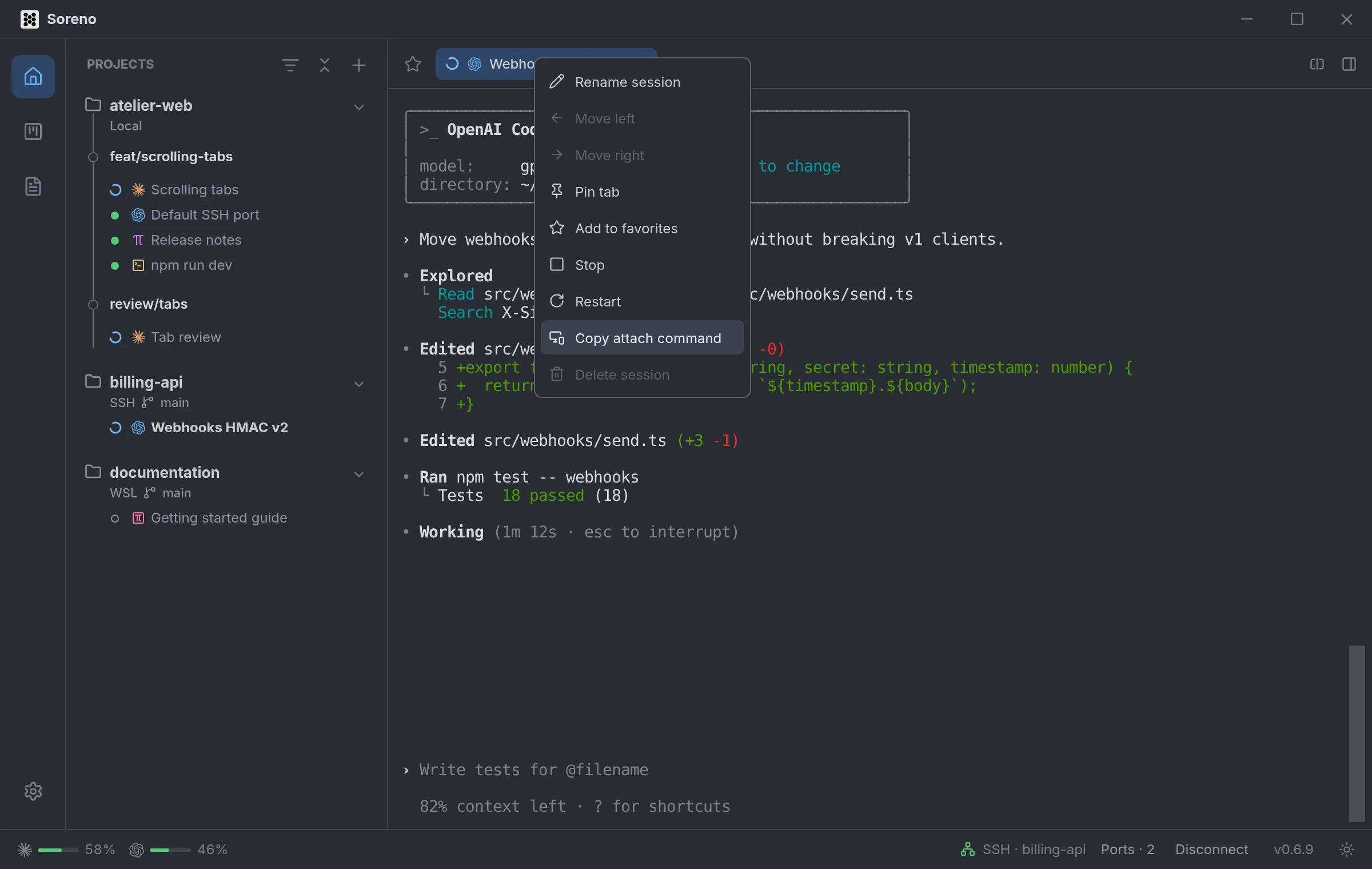Choose Add to favorites menu entry
The image size is (1372, 869).
642,228
